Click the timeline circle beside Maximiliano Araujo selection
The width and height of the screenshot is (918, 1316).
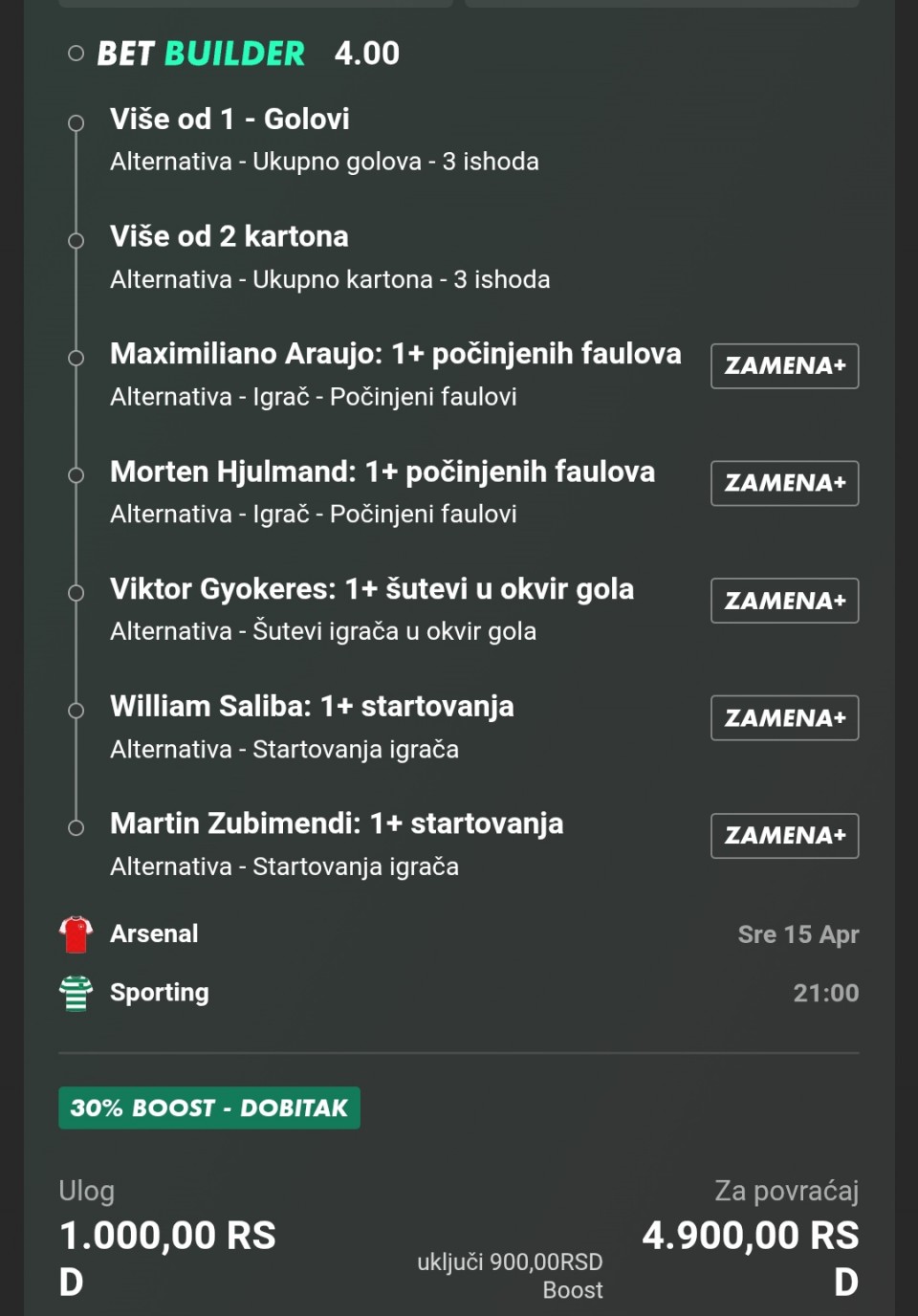pyautogui.click(x=76, y=358)
